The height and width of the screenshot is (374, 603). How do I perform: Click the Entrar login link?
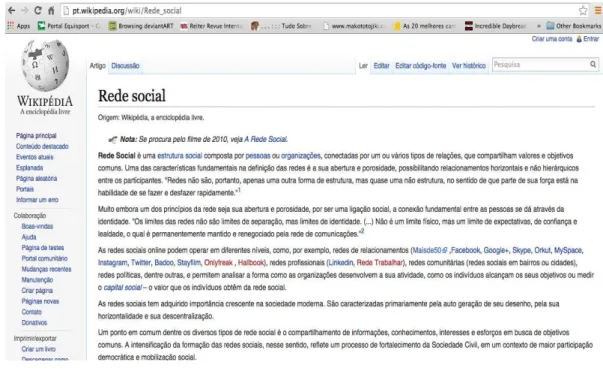tap(591, 39)
